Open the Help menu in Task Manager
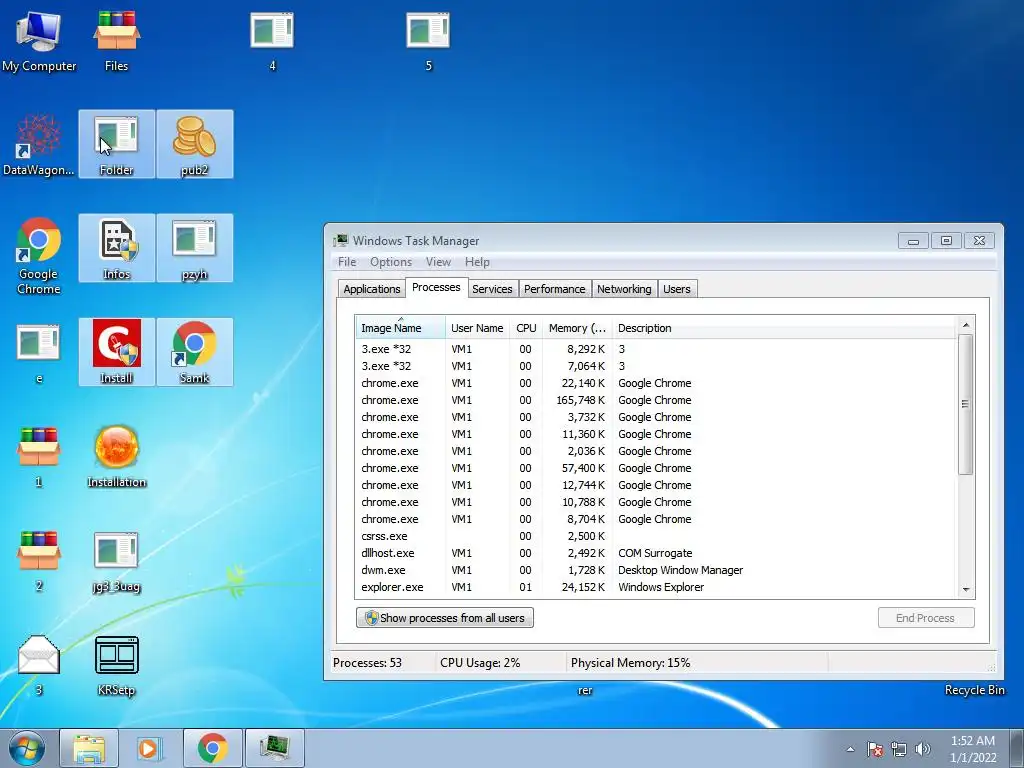This screenshot has height=768, width=1024. [x=477, y=262]
